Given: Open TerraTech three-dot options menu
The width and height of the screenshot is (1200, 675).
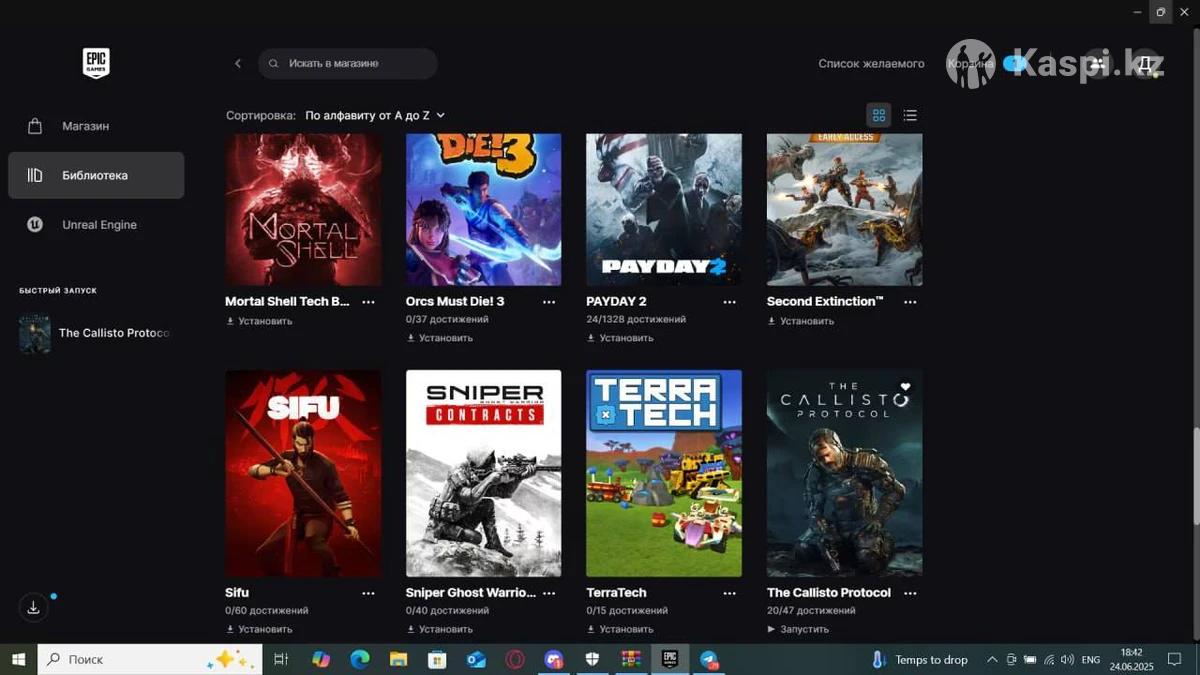Looking at the screenshot, I should click(730, 593).
